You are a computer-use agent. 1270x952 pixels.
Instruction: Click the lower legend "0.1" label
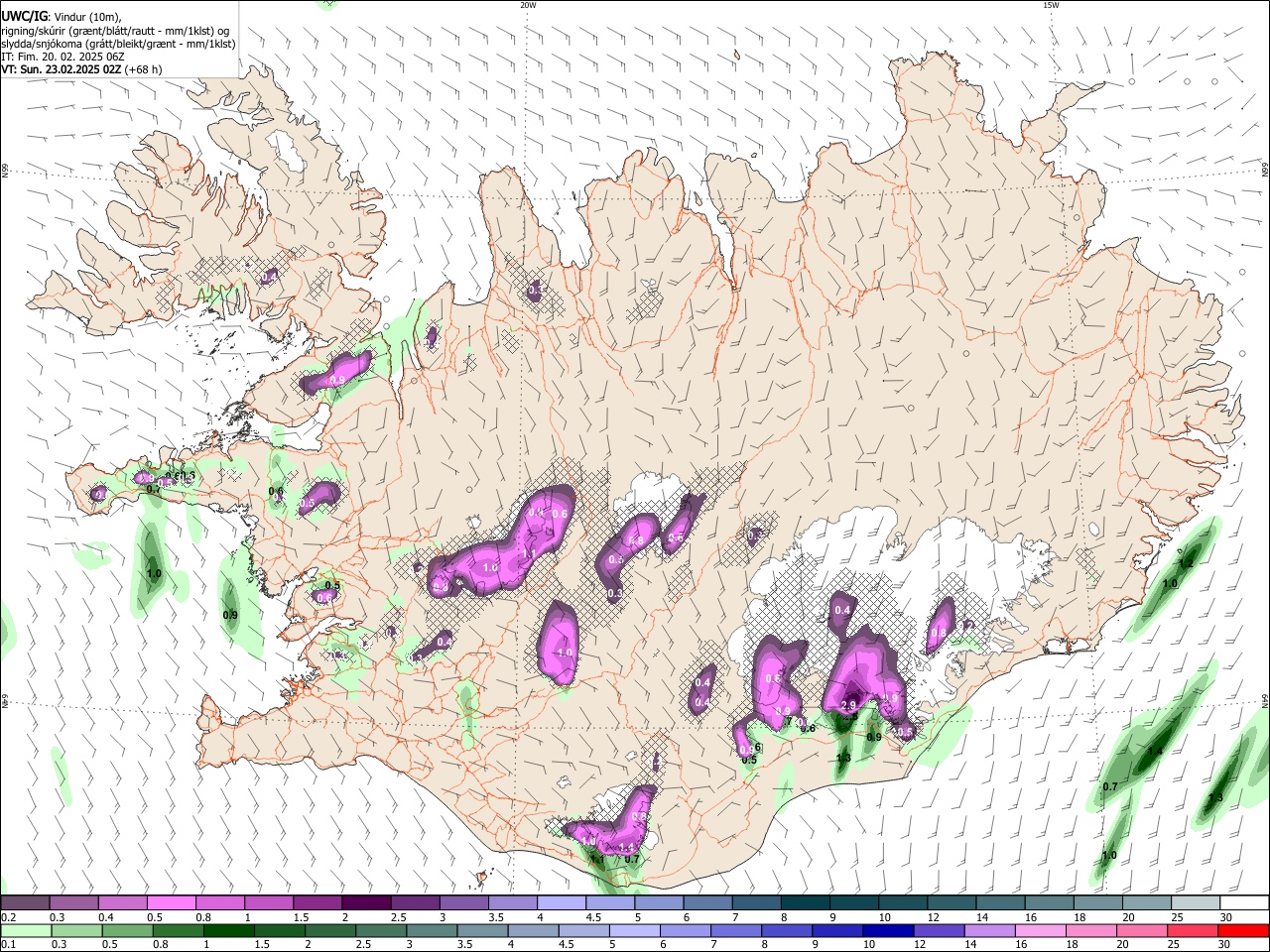(x=8, y=945)
